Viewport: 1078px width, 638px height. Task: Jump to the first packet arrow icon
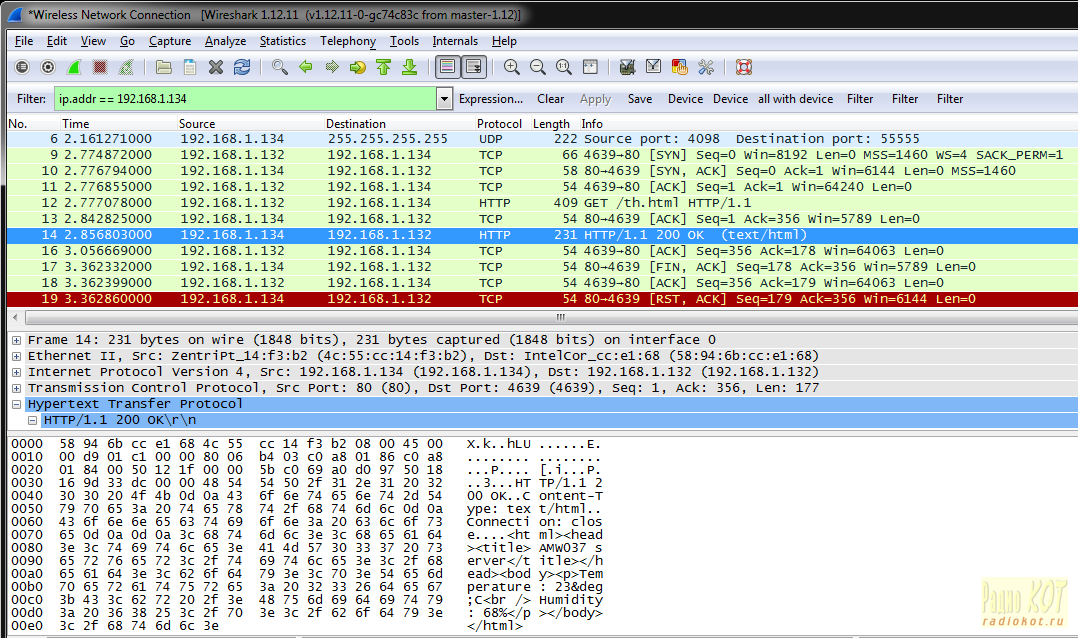pyautogui.click(x=383, y=67)
